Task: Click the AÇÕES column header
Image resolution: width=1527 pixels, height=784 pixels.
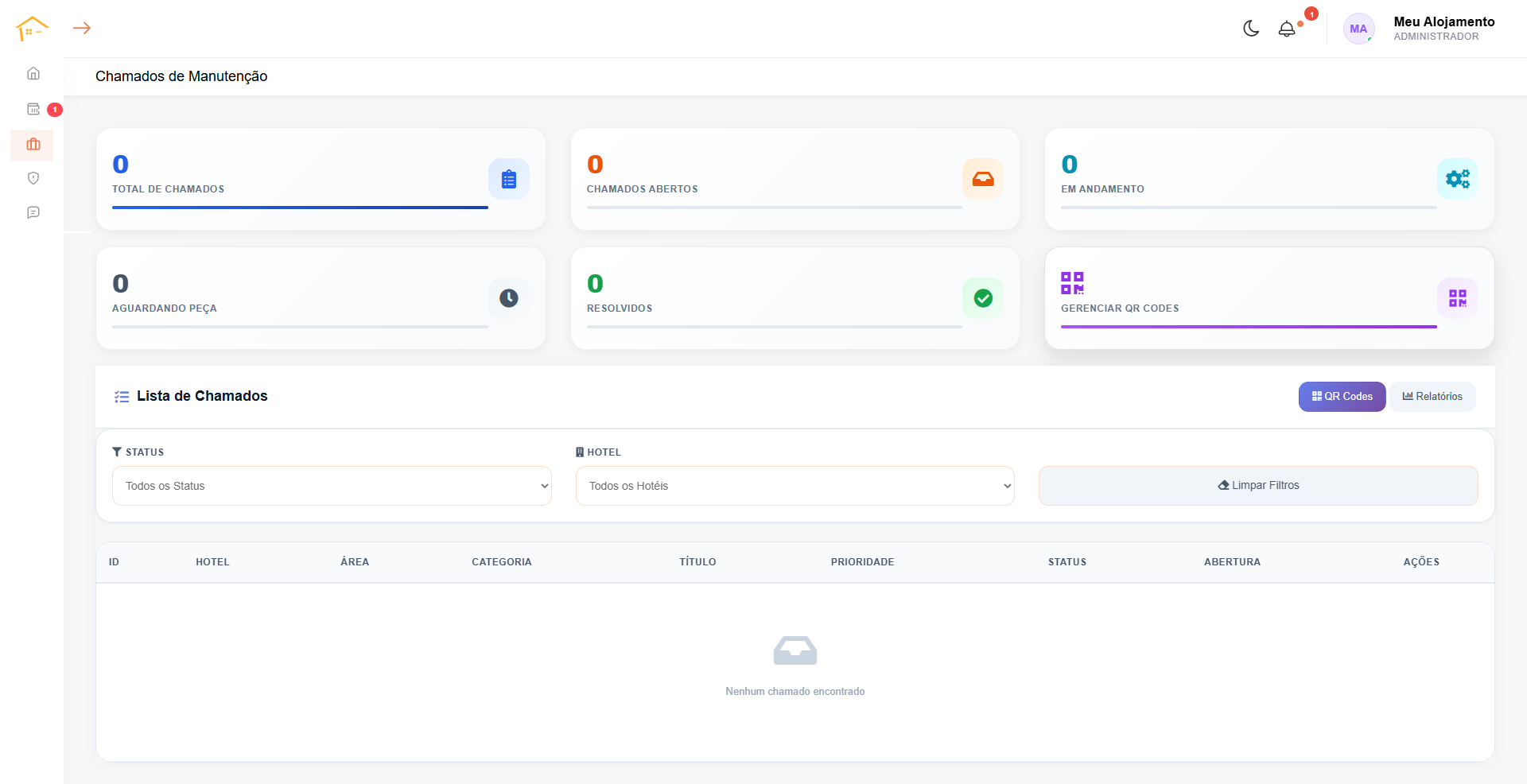Action: pos(1421,562)
